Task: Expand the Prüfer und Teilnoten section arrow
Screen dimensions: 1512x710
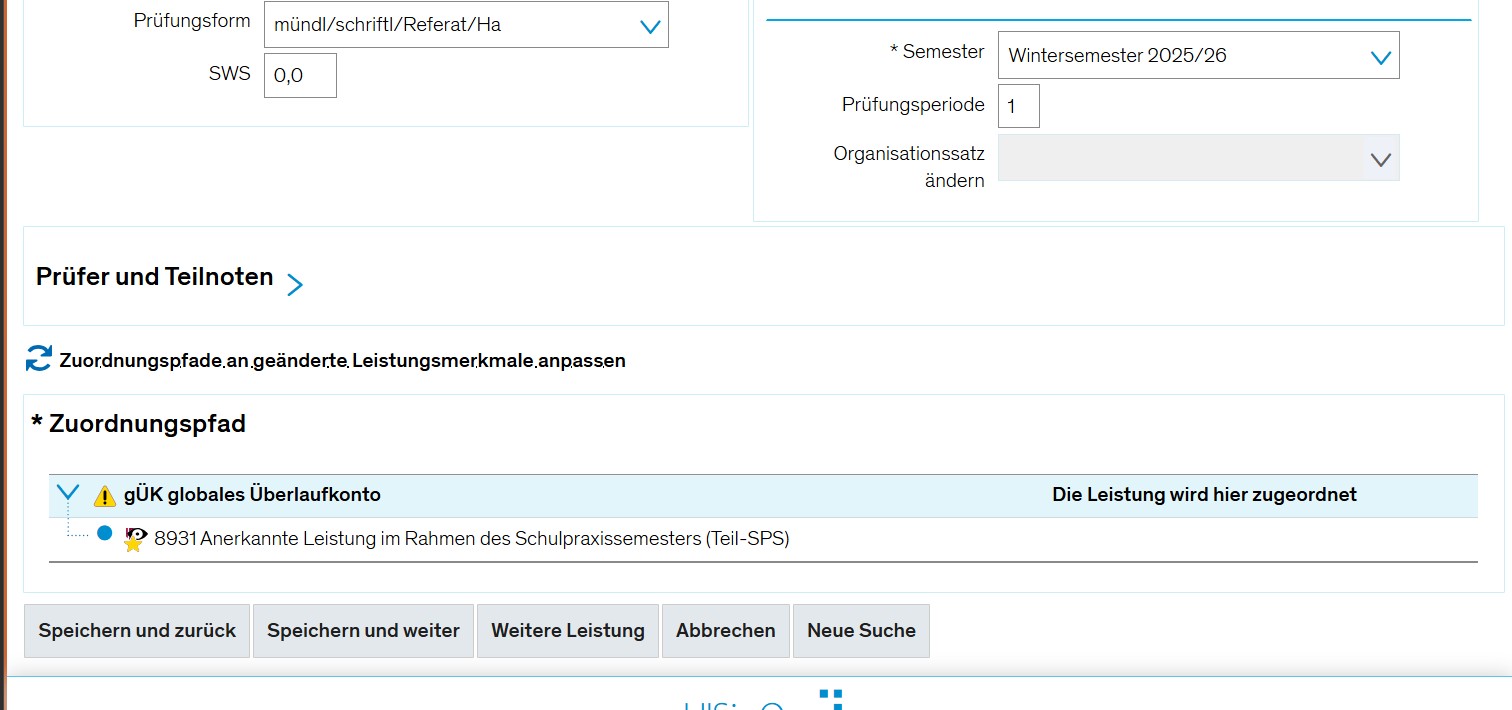Action: (x=294, y=285)
